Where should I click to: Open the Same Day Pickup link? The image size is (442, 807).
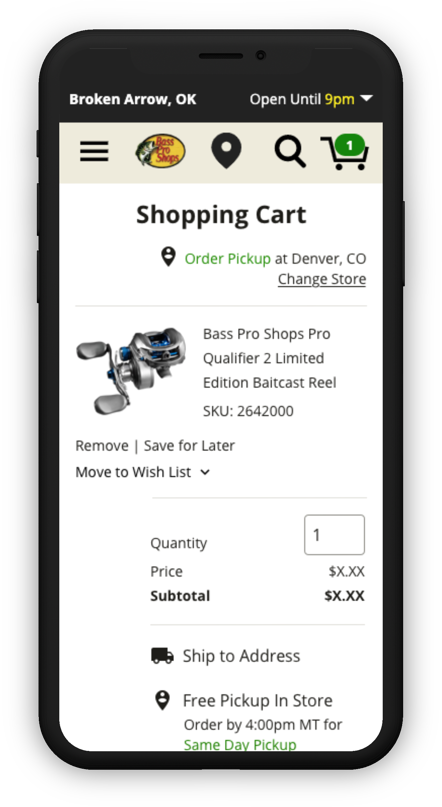240,744
